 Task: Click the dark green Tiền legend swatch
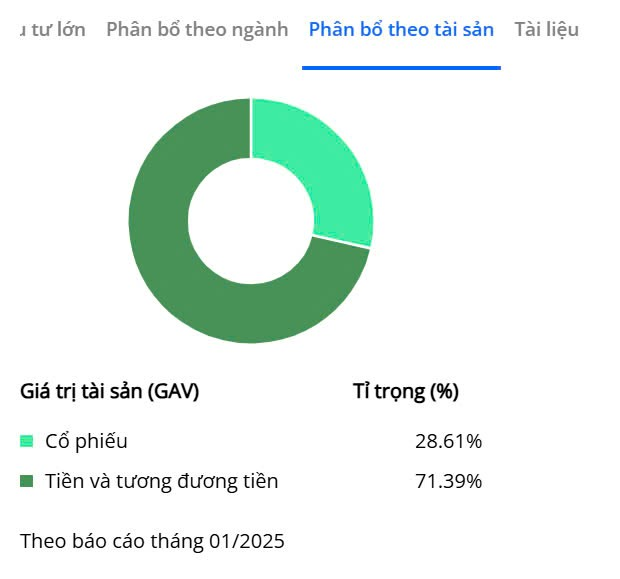coord(27,481)
